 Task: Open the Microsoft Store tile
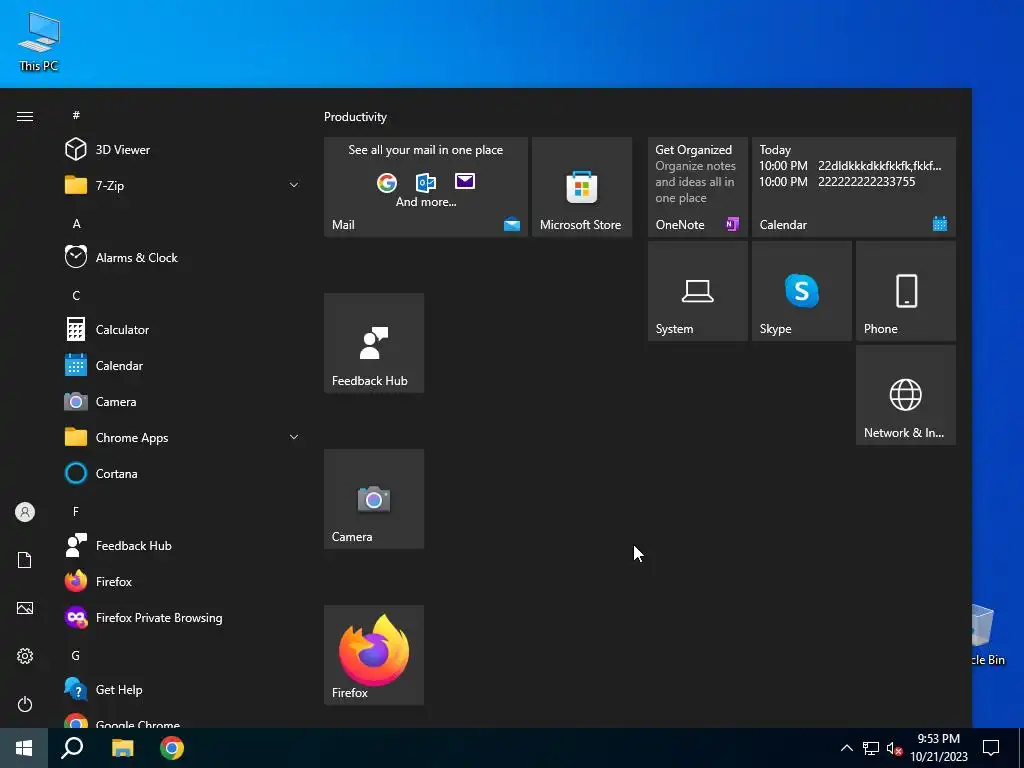pos(582,187)
